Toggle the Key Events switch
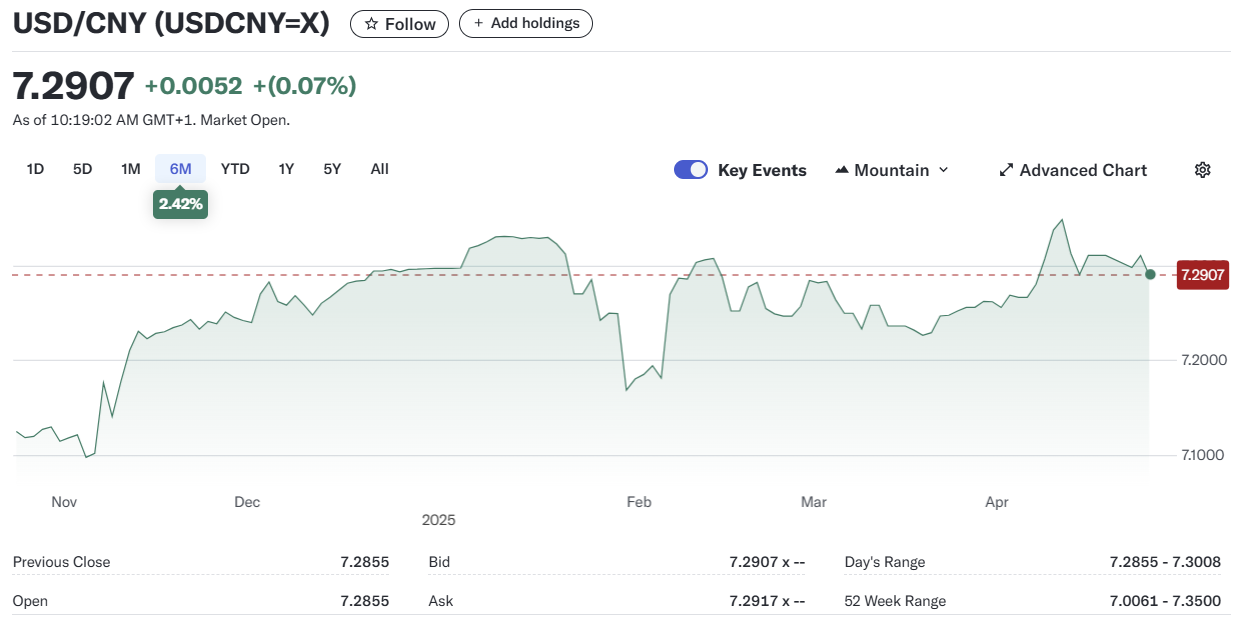1244x619 pixels. 691,170
